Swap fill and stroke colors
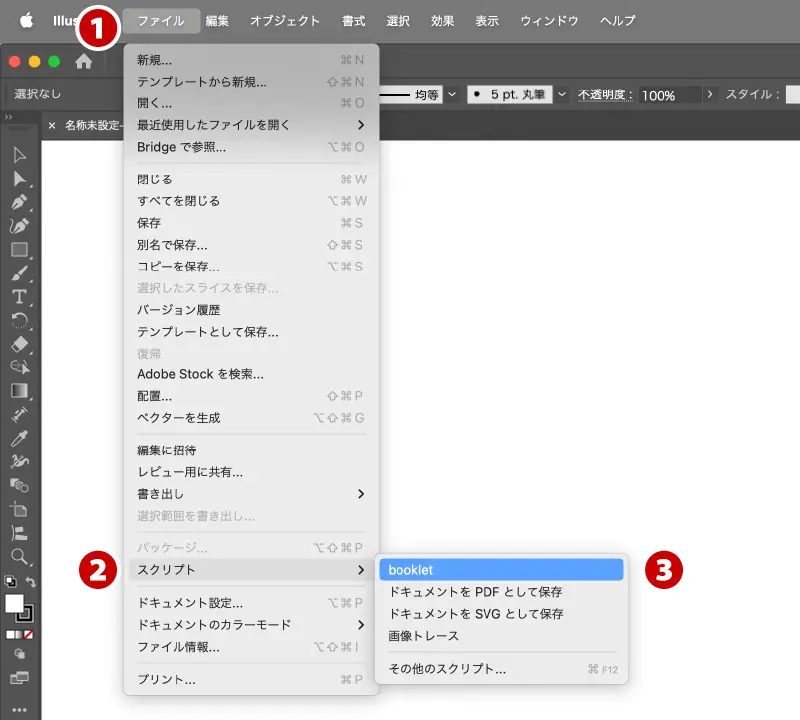This screenshot has height=720, width=800. click(32, 582)
